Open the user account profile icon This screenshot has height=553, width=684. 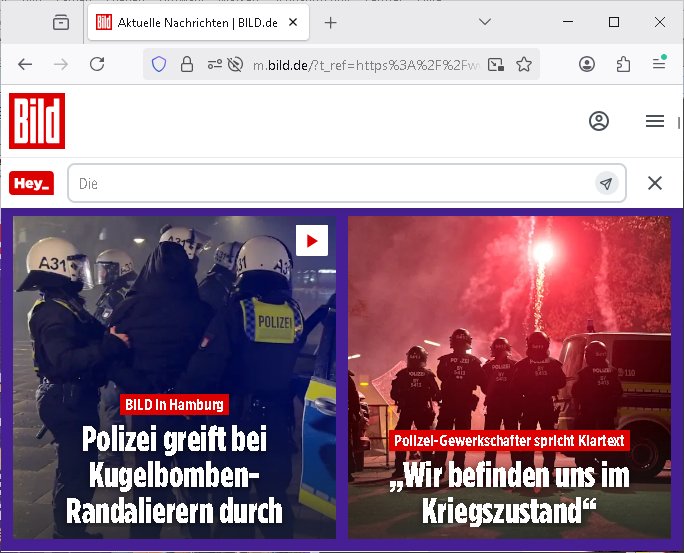599,121
